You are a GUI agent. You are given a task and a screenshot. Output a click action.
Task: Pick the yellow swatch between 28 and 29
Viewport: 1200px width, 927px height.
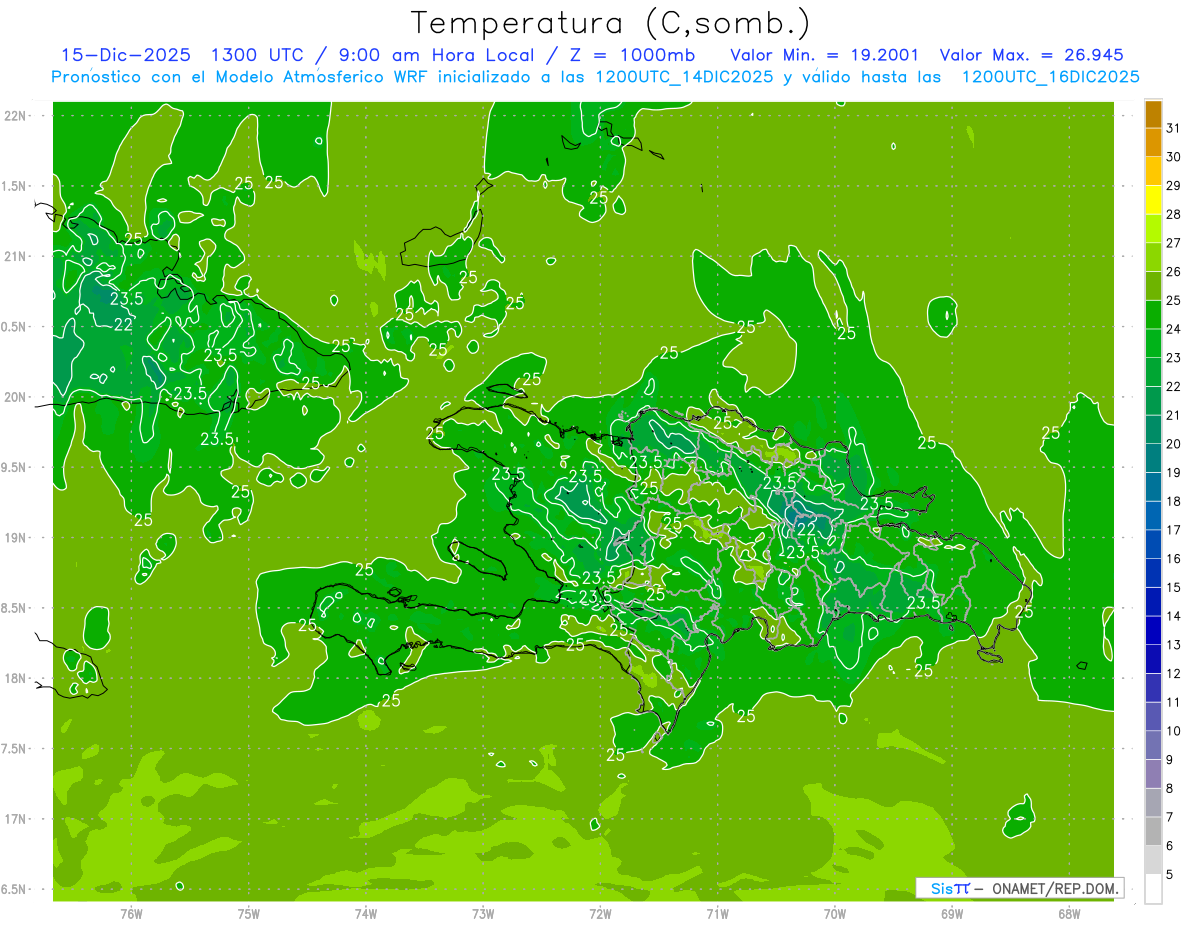coord(1153,200)
